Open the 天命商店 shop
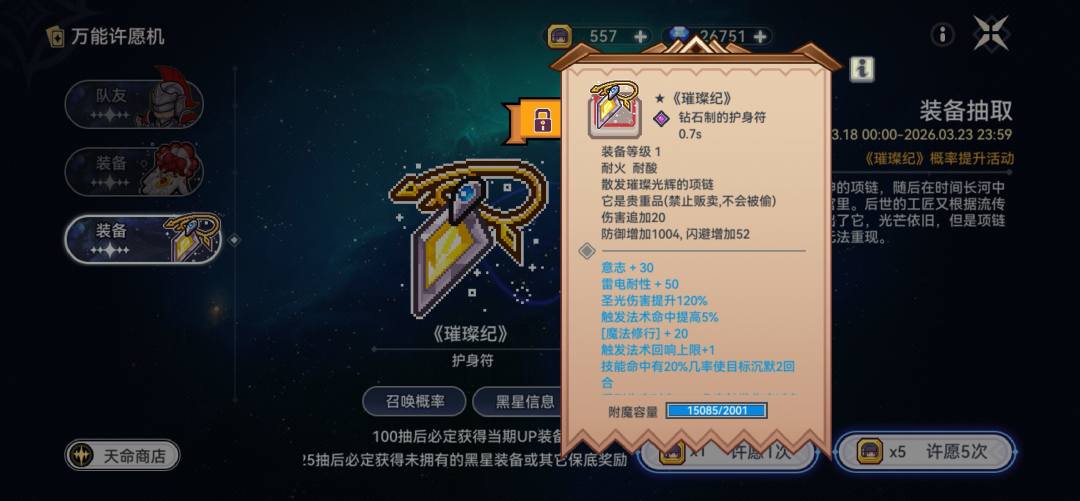 point(122,456)
